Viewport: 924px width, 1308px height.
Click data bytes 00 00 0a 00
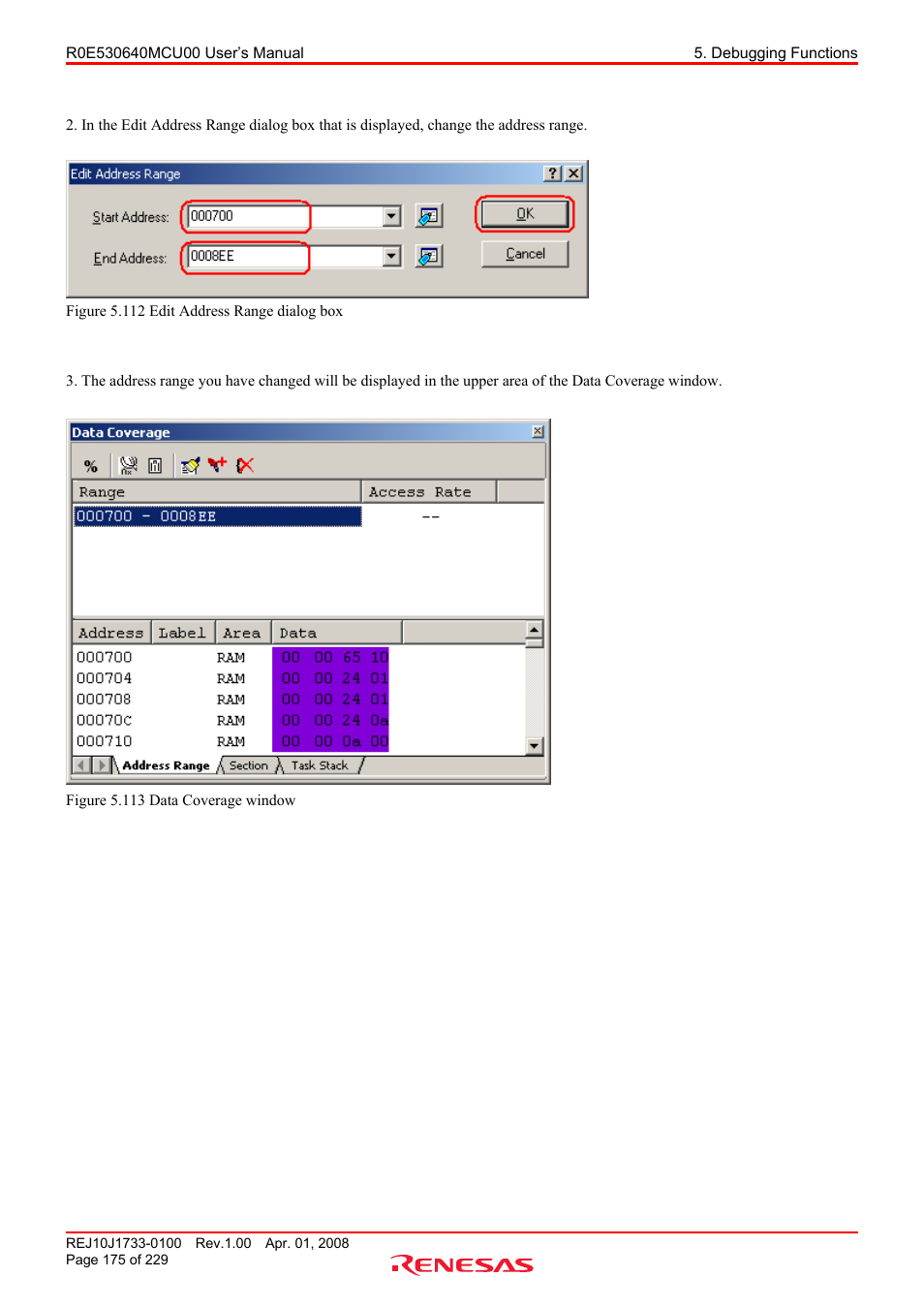click(331, 742)
